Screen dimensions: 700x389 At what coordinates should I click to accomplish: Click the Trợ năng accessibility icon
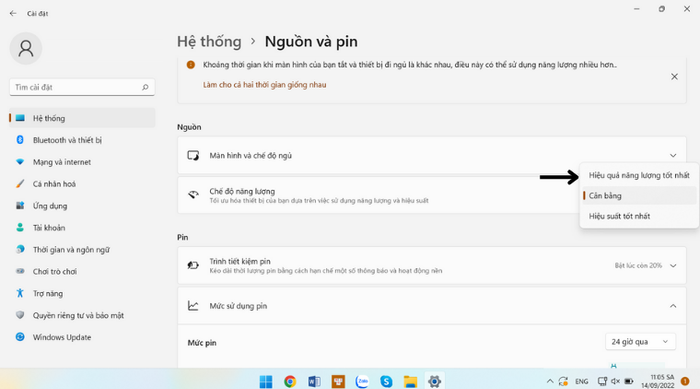click(x=20, y=293)
